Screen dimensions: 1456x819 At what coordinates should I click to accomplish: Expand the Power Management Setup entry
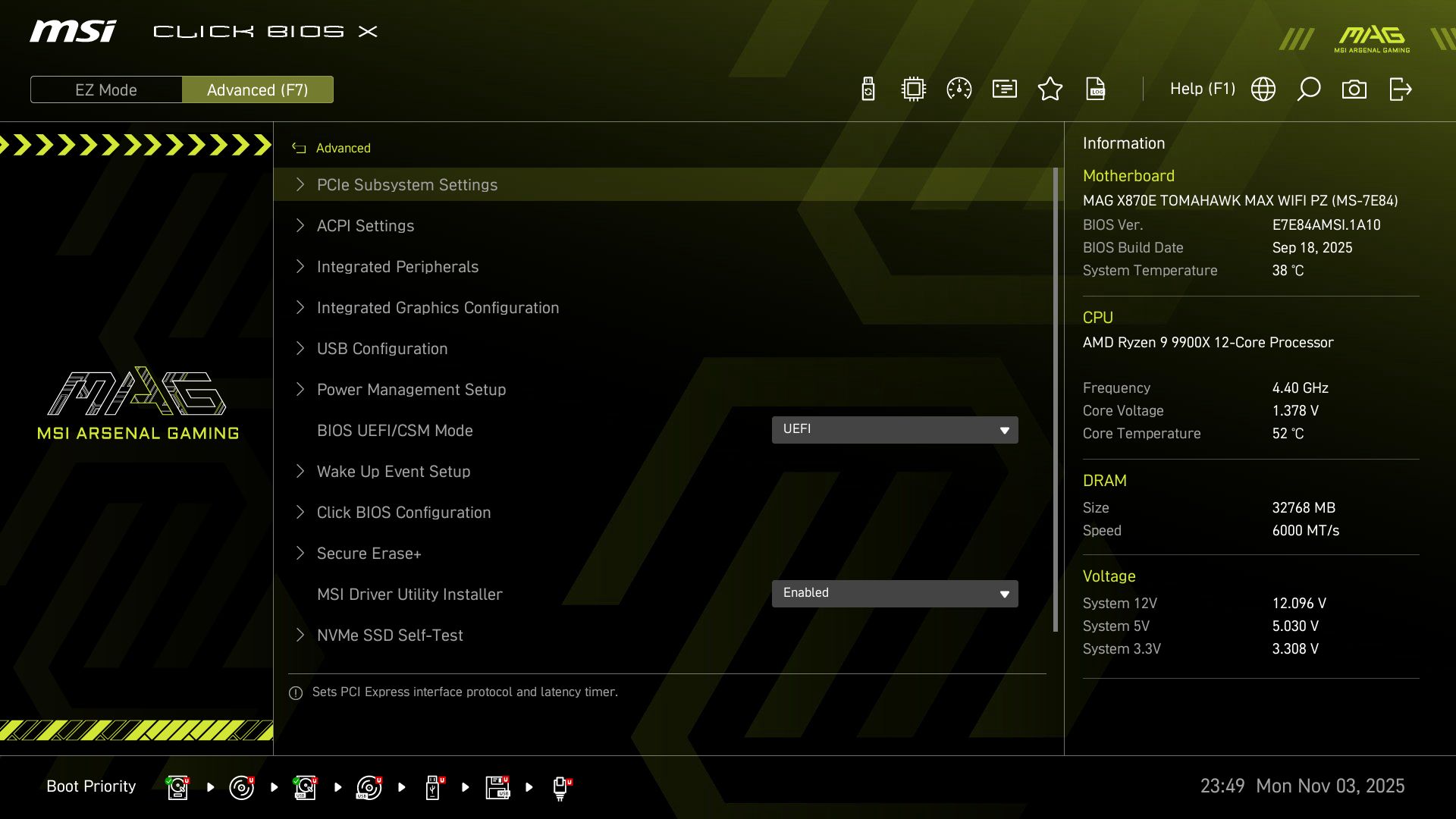point(412,389)
